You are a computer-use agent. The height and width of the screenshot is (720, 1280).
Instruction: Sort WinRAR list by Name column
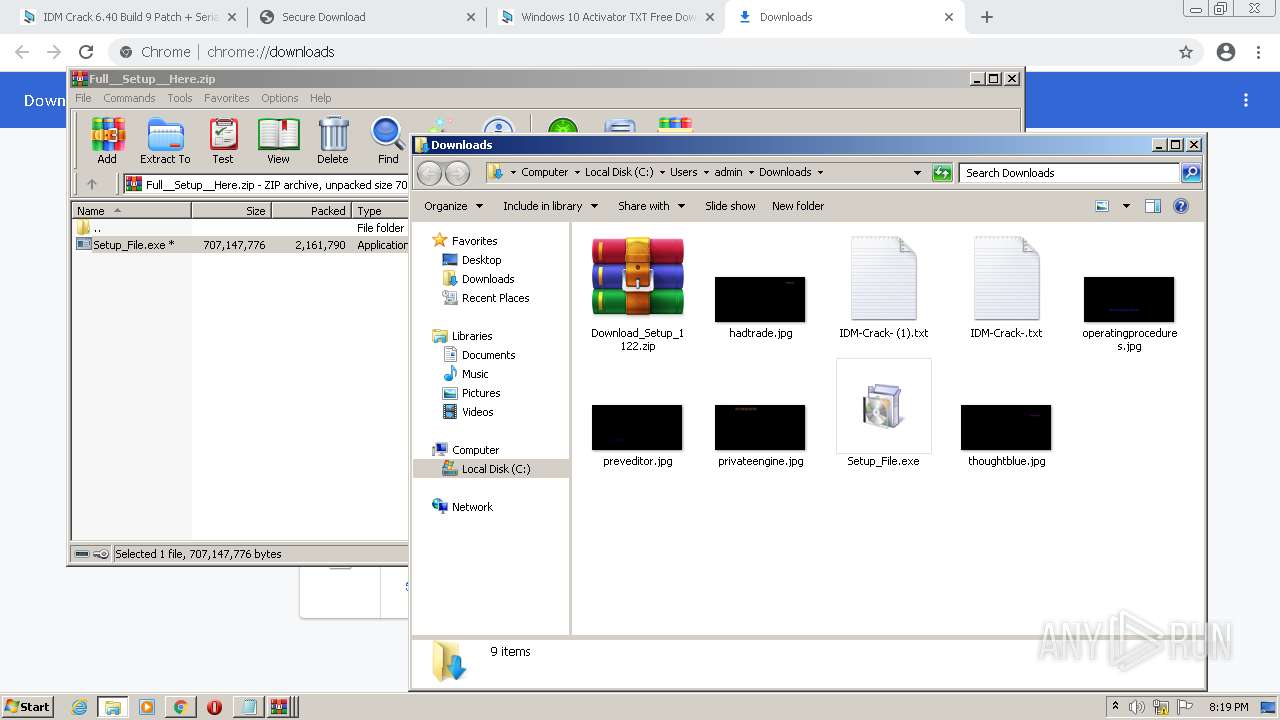coord(132,211)
